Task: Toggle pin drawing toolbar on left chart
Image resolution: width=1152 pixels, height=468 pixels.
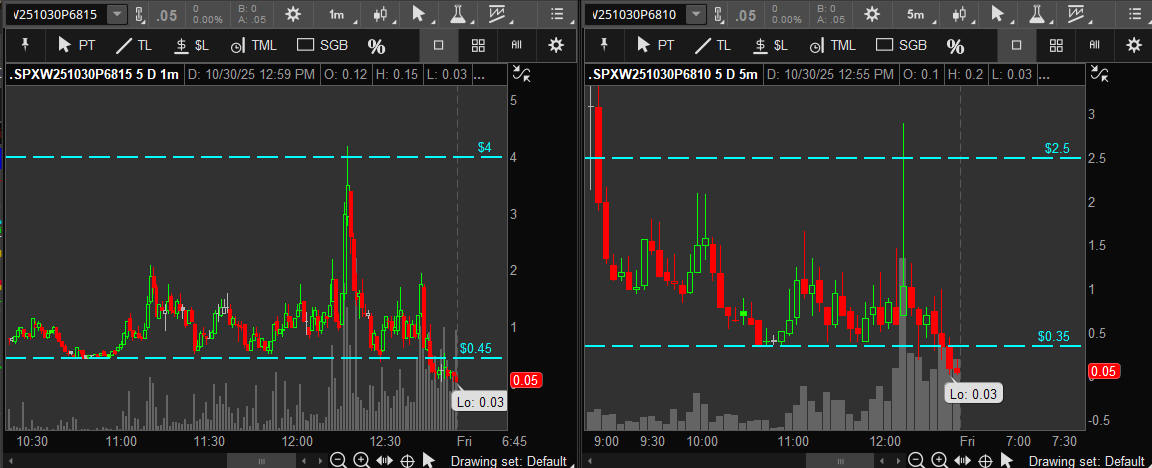Action: (x=23, y=45)
